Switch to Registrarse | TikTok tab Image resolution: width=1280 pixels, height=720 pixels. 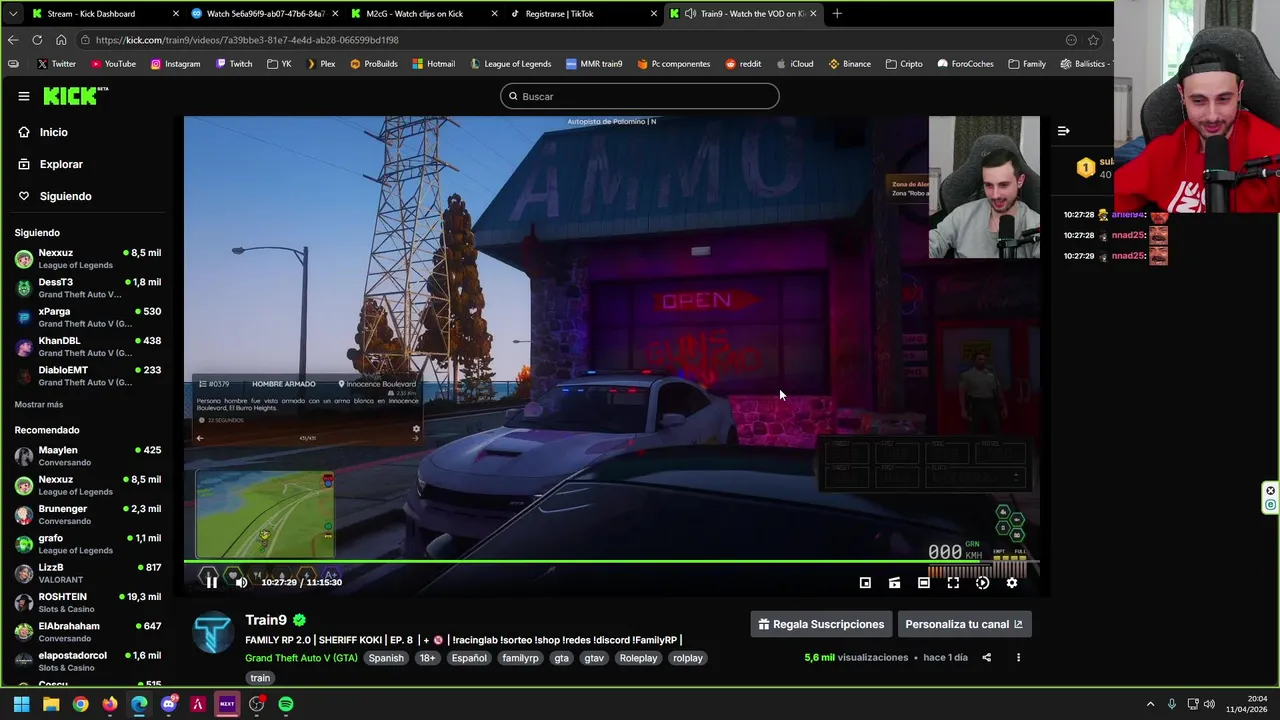(x=584, y=14)
